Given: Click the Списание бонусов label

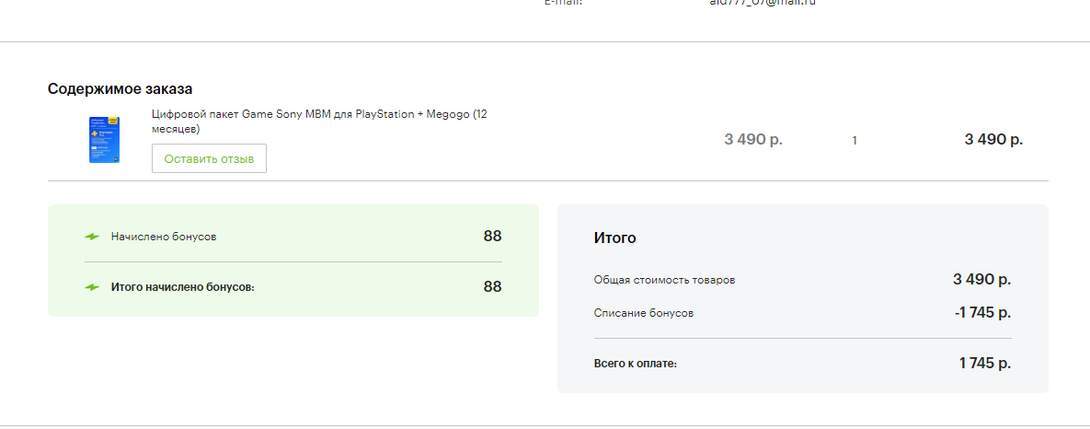Looking at the screenshot, I should click(643, 313).
